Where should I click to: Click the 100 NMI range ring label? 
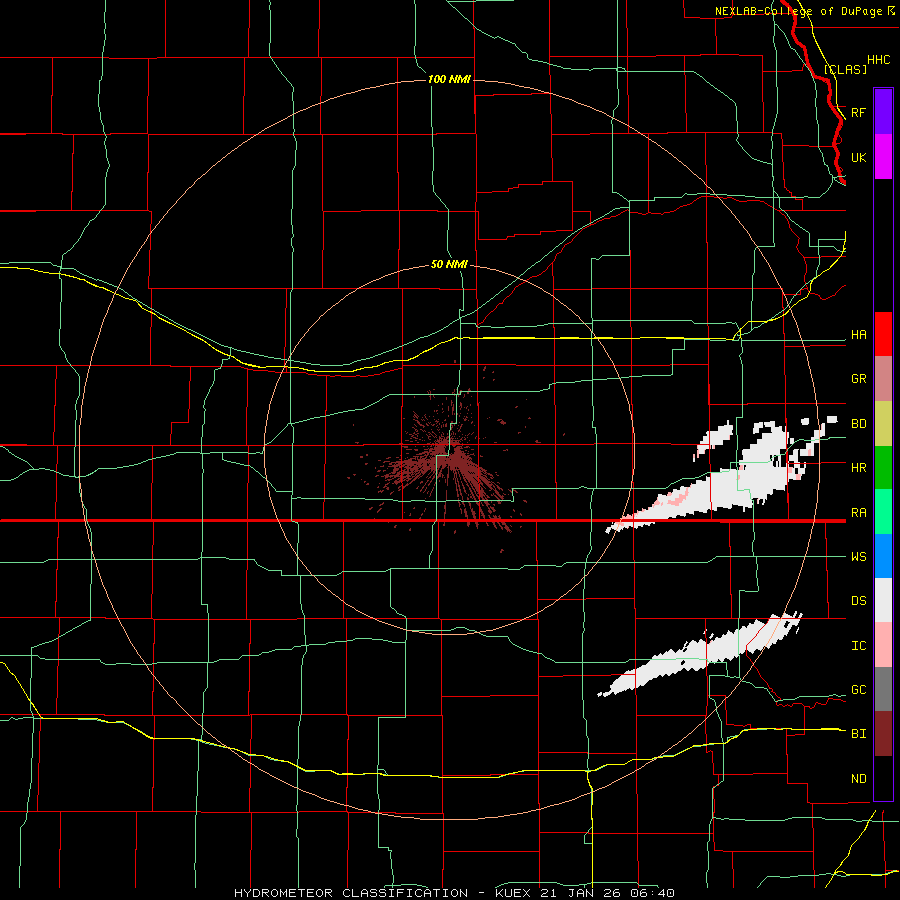pos(449,79)
